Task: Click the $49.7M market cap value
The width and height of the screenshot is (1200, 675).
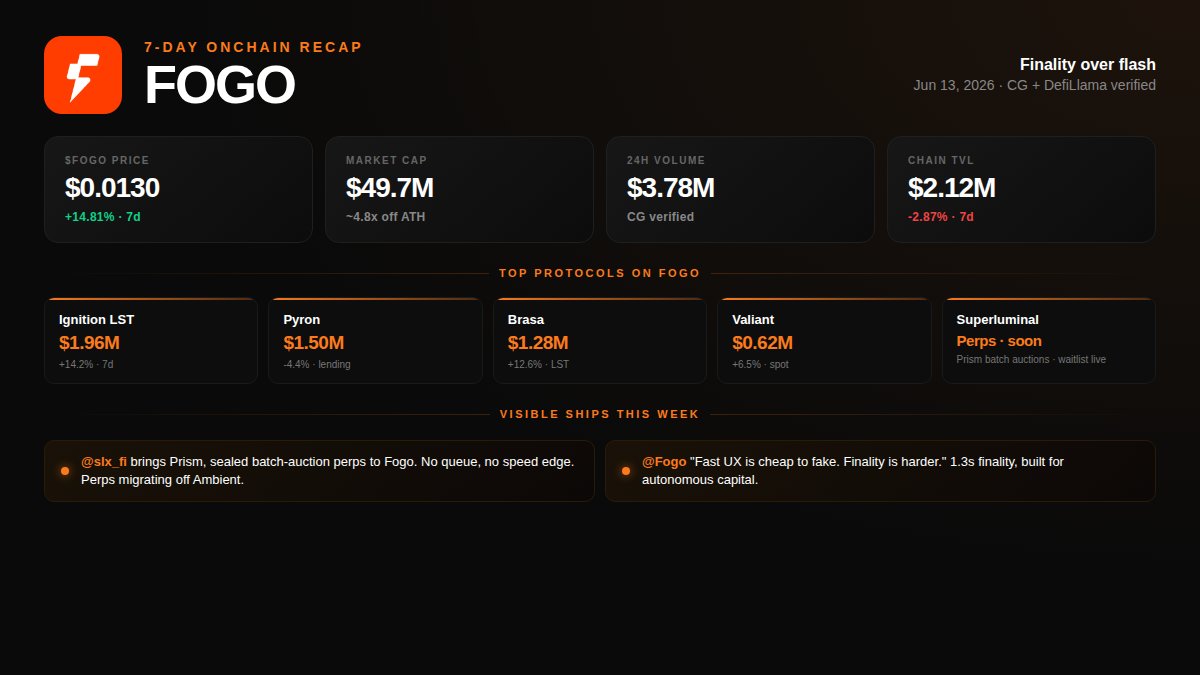Action: tap(390, 188)
